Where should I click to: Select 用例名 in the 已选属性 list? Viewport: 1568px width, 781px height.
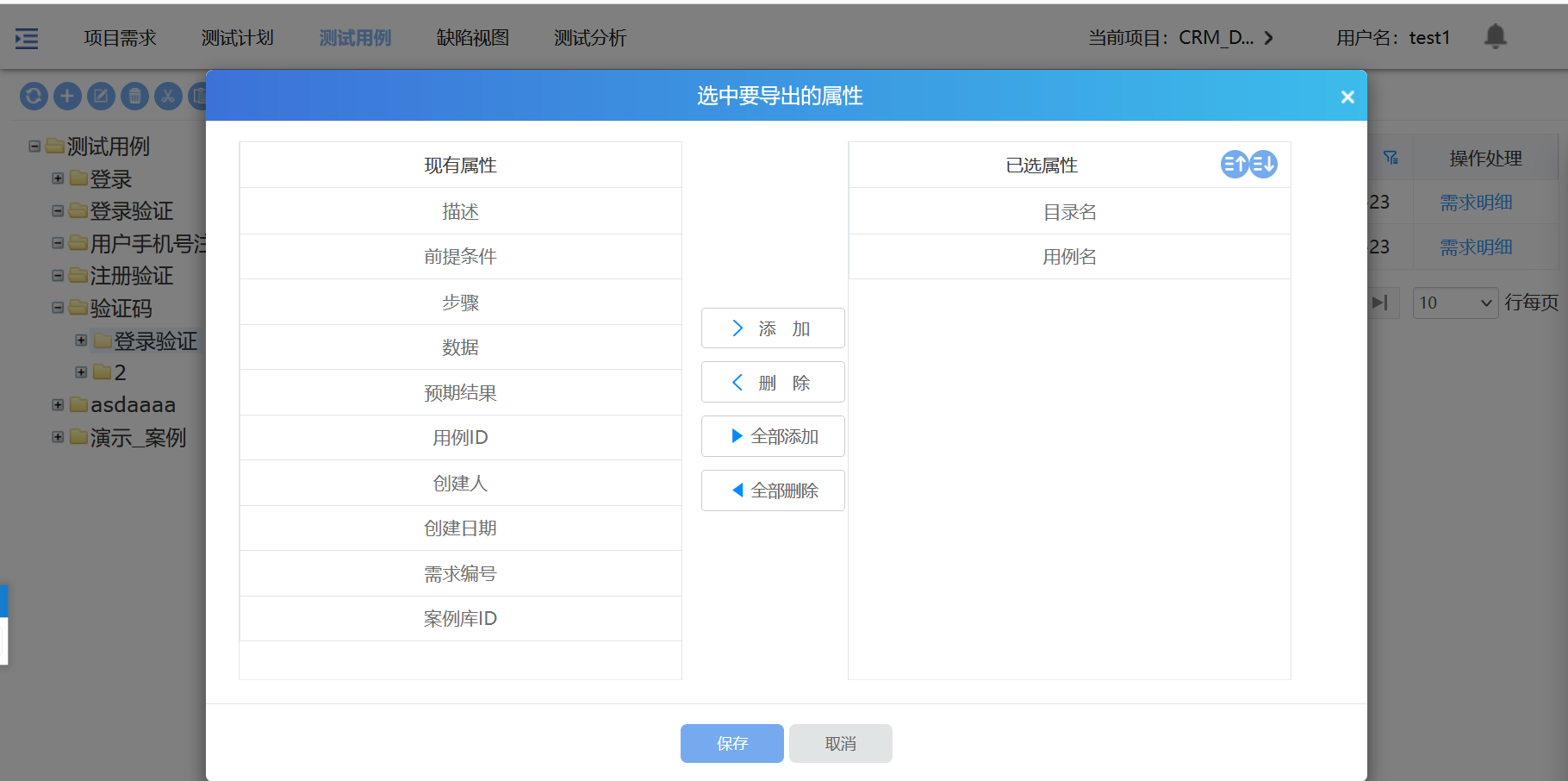click(1069, 257)
